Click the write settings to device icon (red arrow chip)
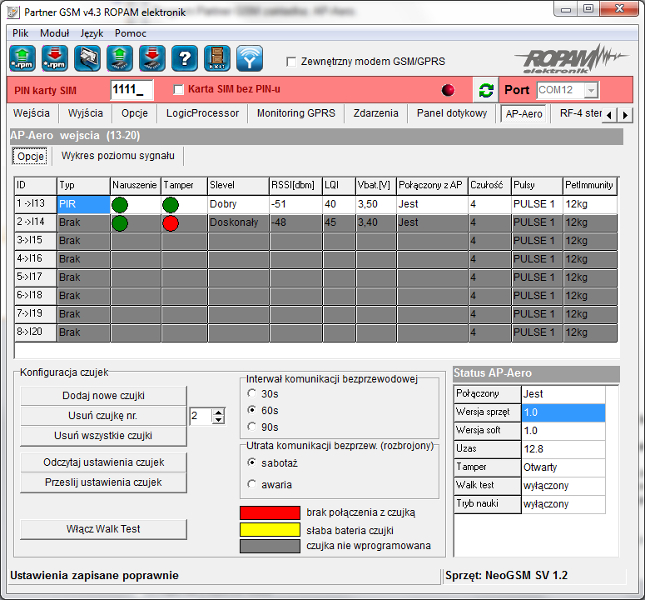This screenshot has width=645, height=600. tap(151, 59)
